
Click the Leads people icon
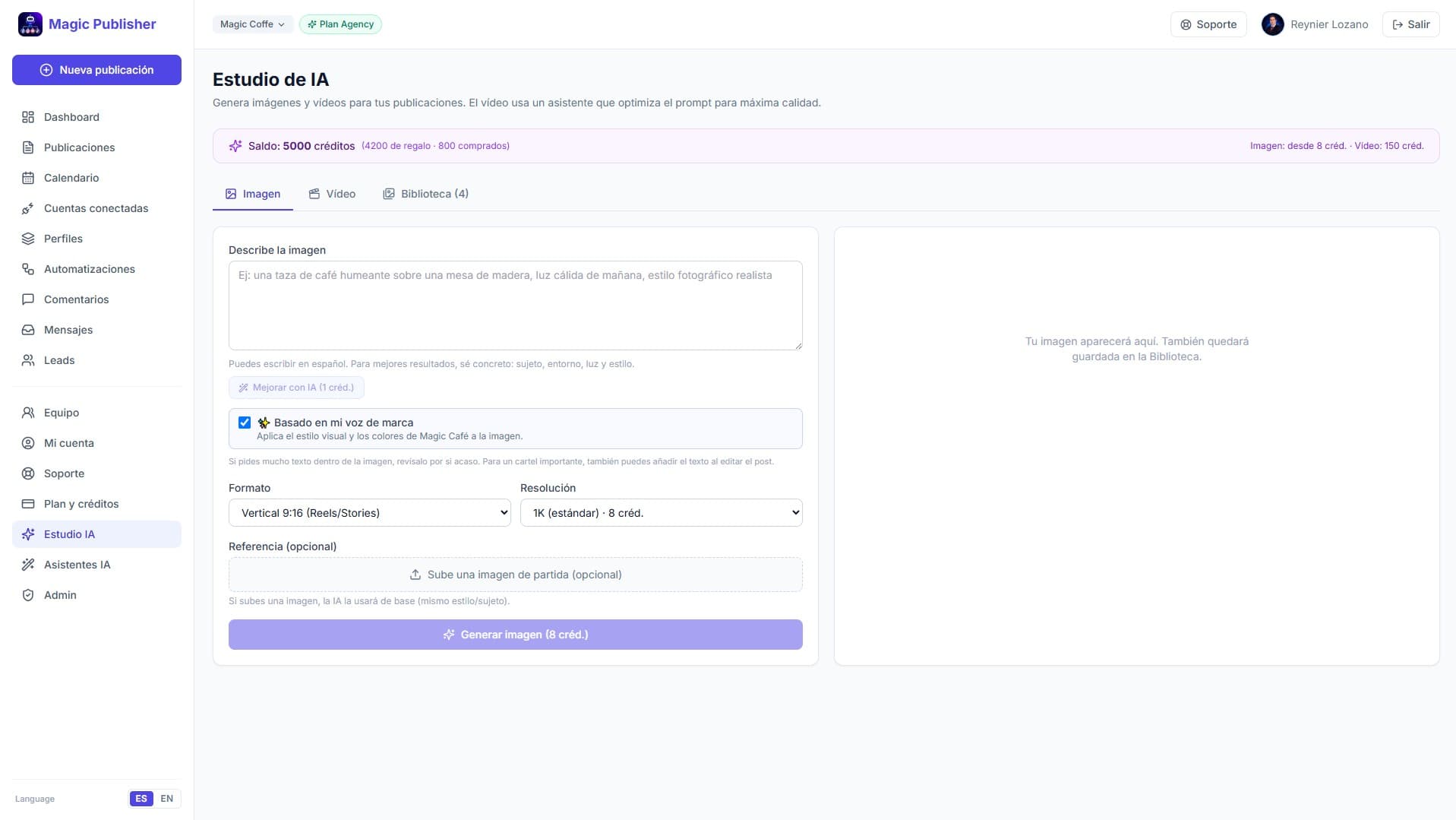click(28, 360)
